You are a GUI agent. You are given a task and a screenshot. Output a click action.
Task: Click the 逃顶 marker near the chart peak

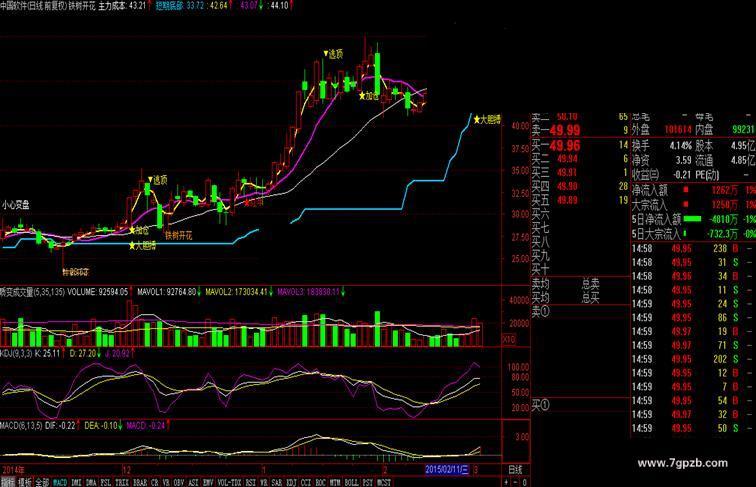point(333,54)
